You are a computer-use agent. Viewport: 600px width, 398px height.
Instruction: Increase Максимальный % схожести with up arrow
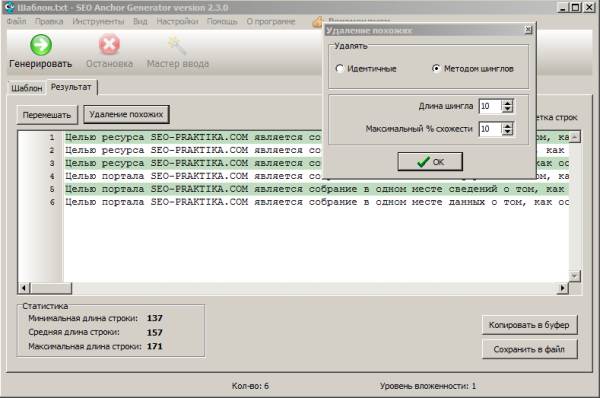tap(507, 126)
